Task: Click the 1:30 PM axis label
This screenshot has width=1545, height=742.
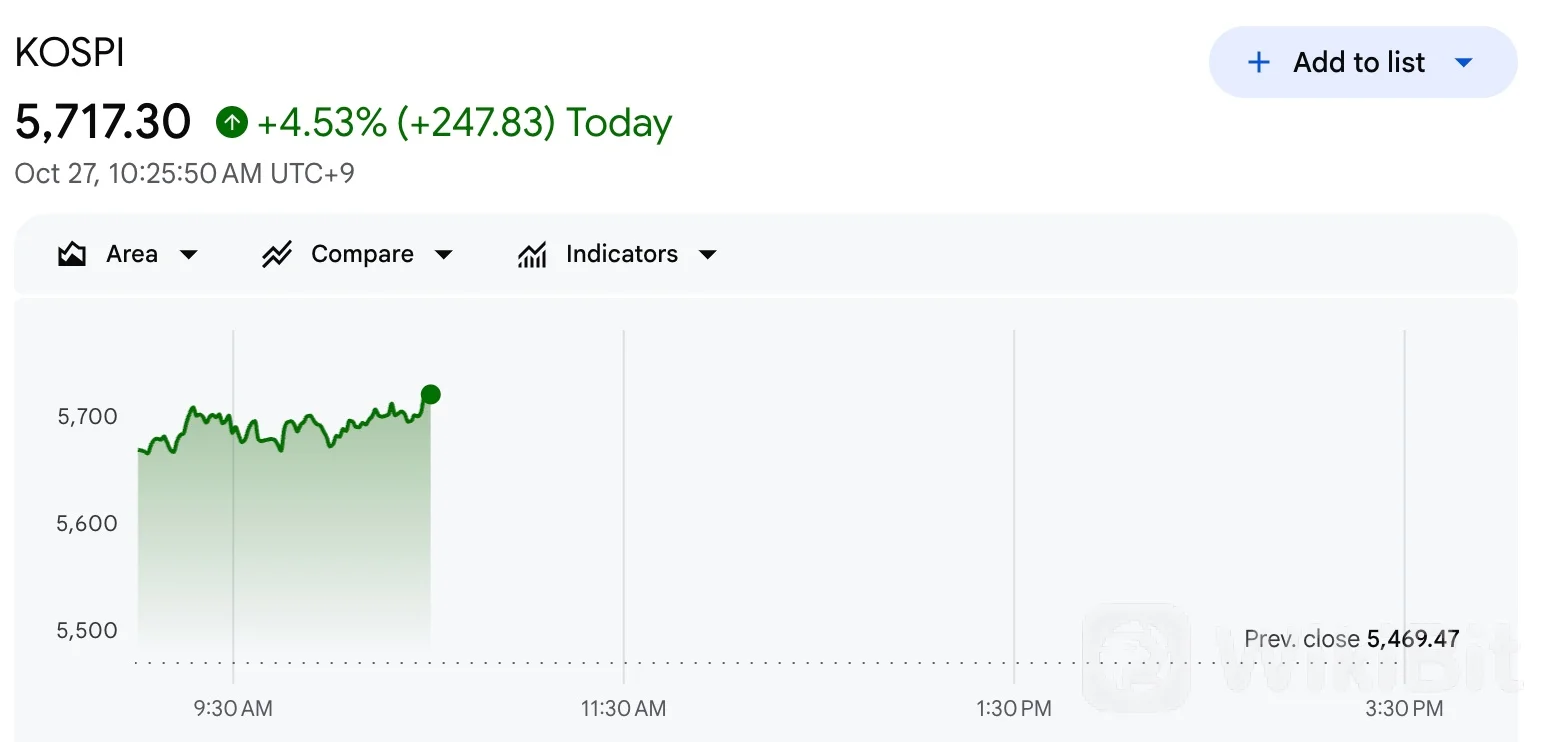Action: point(1014,709)
